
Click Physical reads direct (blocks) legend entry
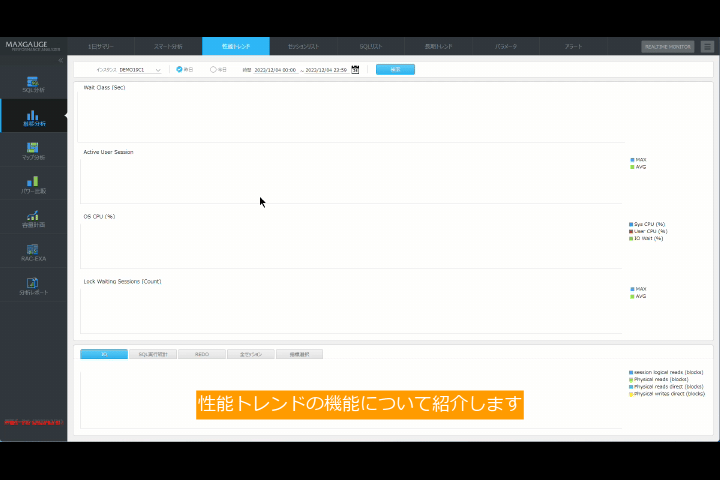click(666, 387)
